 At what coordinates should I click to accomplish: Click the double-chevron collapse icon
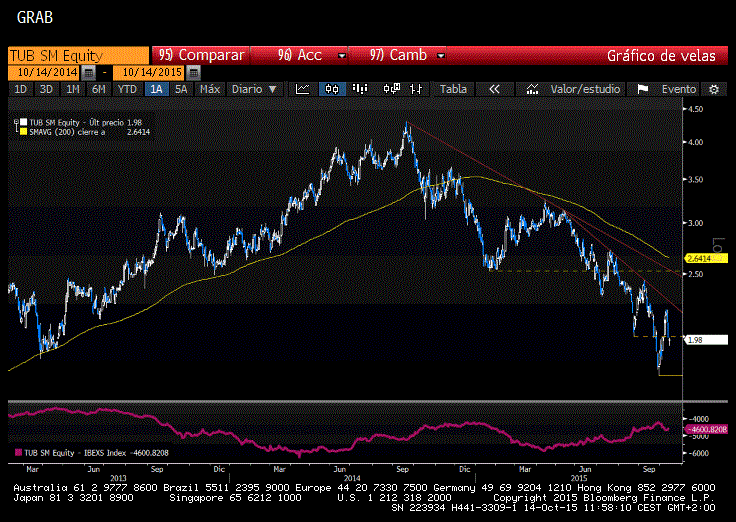pos(493,89)
